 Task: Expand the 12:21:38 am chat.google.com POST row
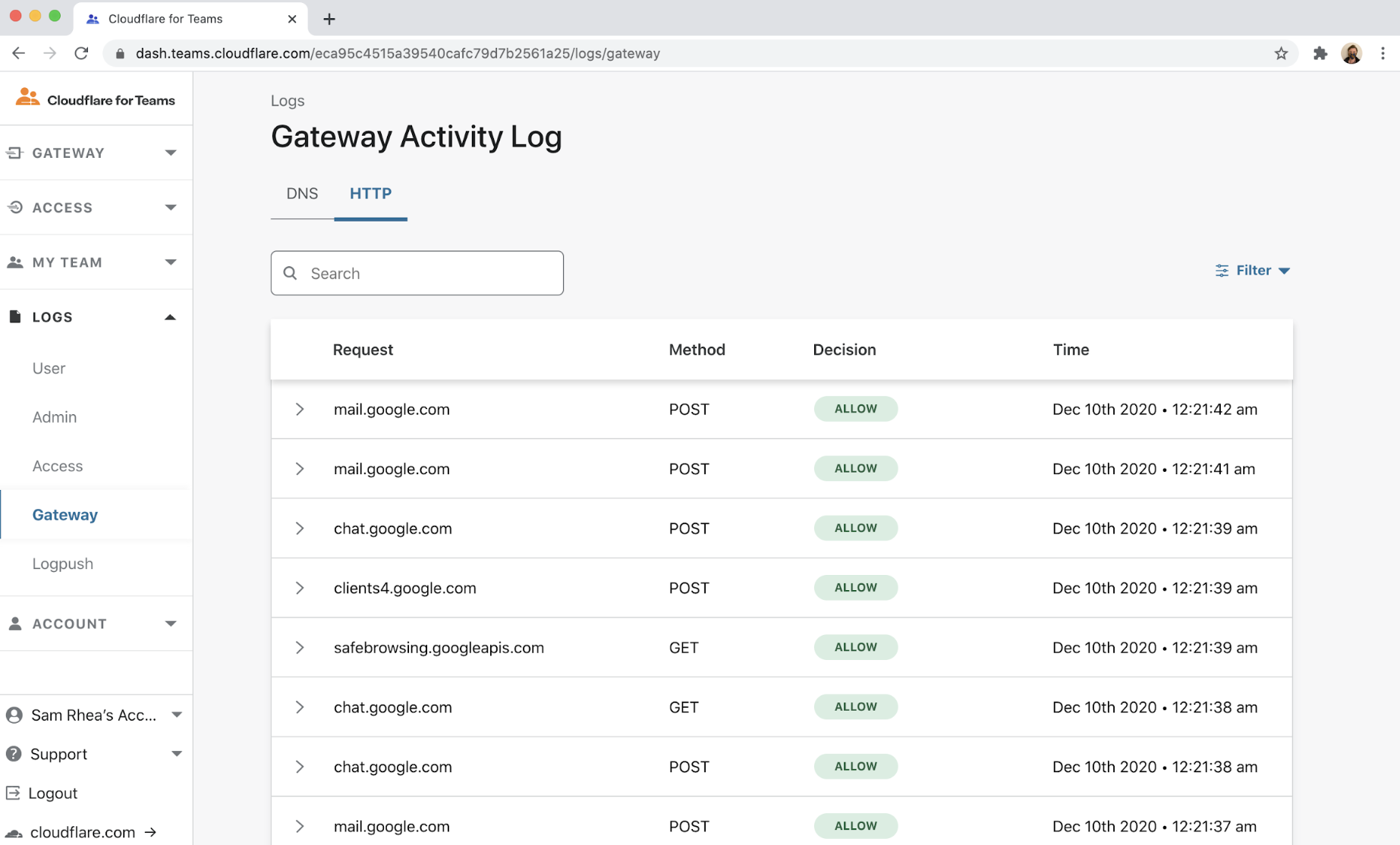point(300,767)
